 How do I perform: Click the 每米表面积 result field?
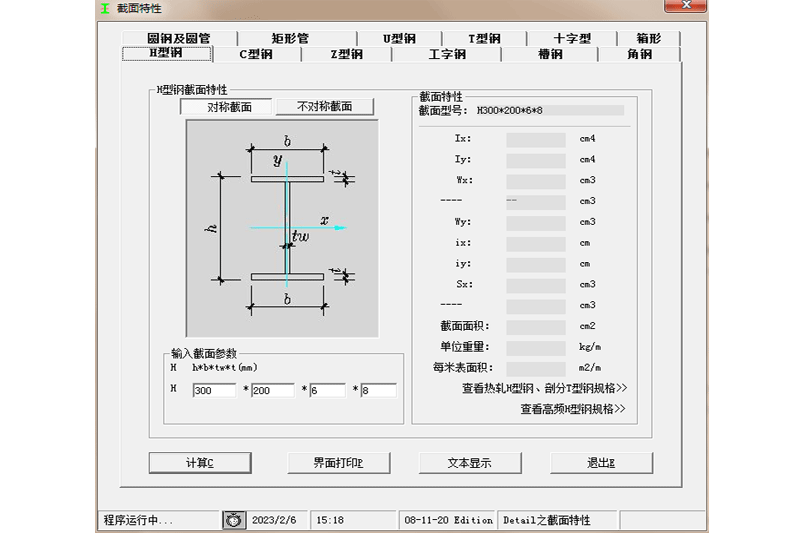(x=536, y=369)
